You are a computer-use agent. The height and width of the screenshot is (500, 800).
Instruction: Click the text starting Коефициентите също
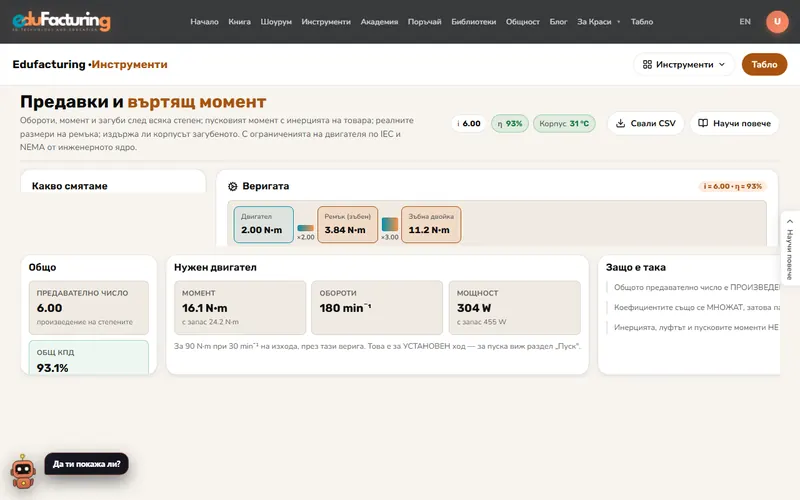click(x=696, y=307)
